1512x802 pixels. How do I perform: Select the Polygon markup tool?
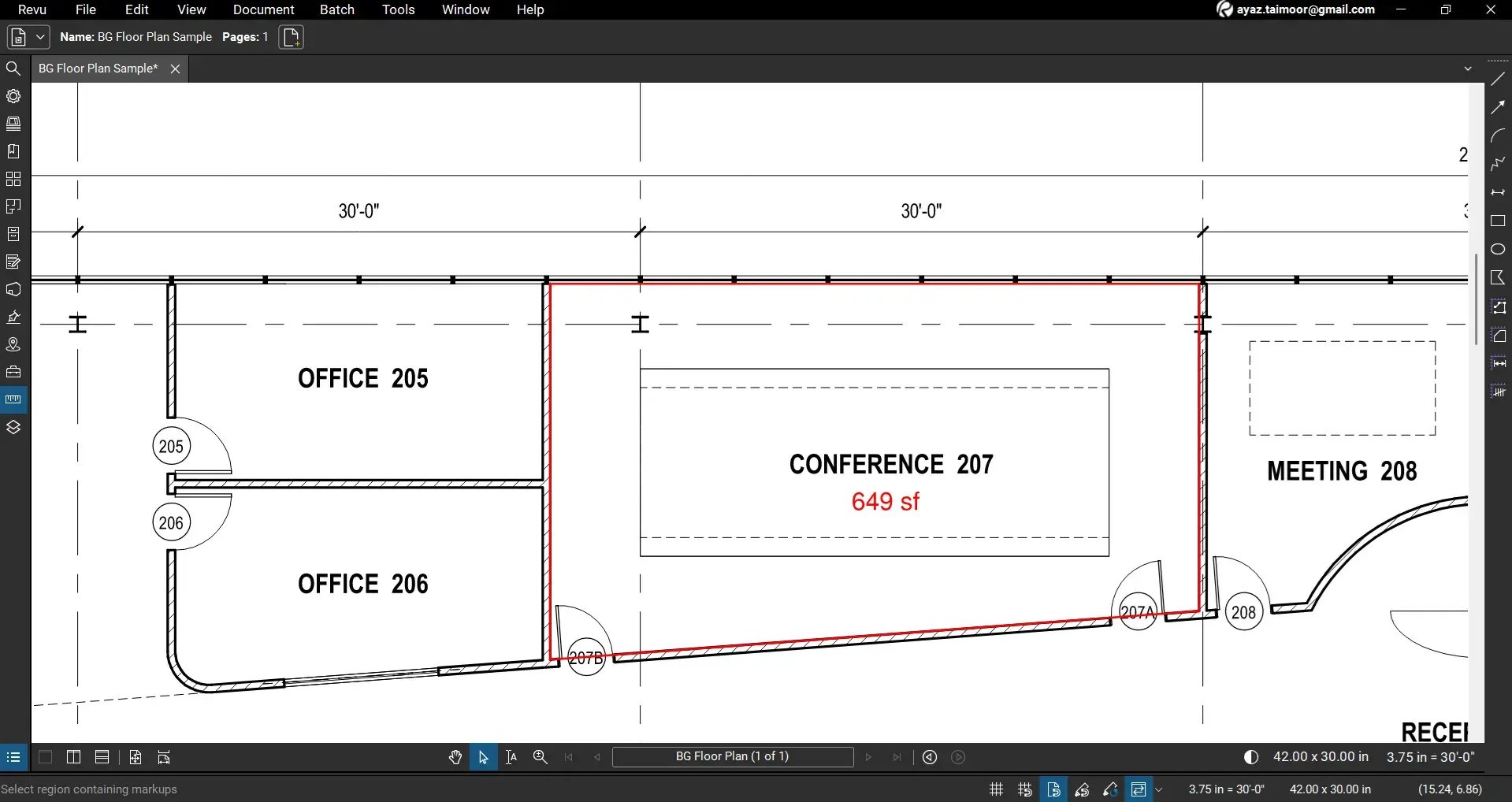pos(1498,277)
